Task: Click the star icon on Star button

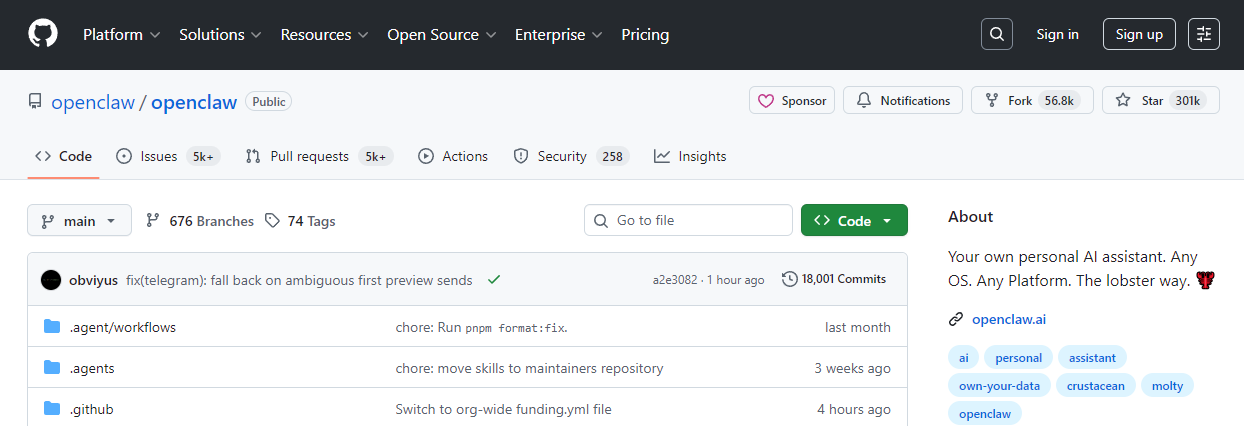Action: 1123,101
